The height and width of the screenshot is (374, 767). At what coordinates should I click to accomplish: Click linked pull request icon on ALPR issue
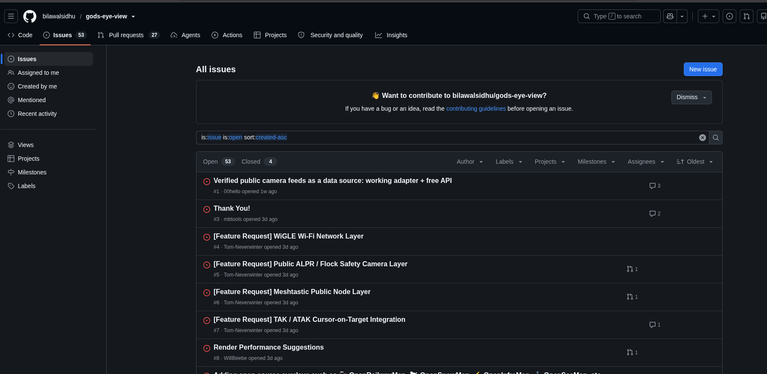pyautogui.click(x=632, y=269)
